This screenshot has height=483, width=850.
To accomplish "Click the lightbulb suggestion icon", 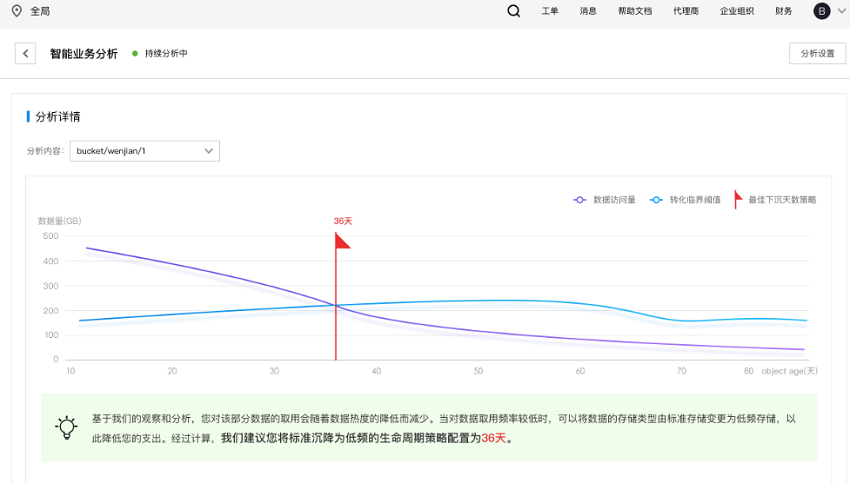I will pyautogui.click(x=66, y=428).
